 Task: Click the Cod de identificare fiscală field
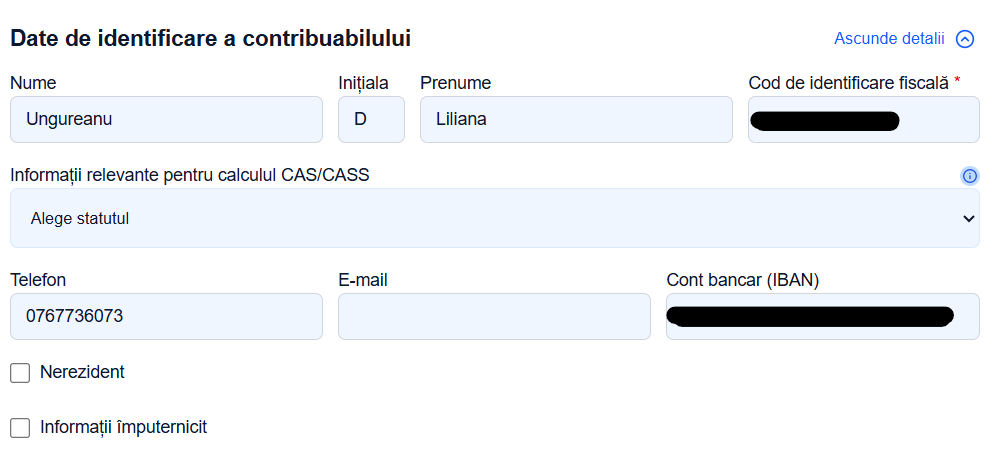click(864, 119)
